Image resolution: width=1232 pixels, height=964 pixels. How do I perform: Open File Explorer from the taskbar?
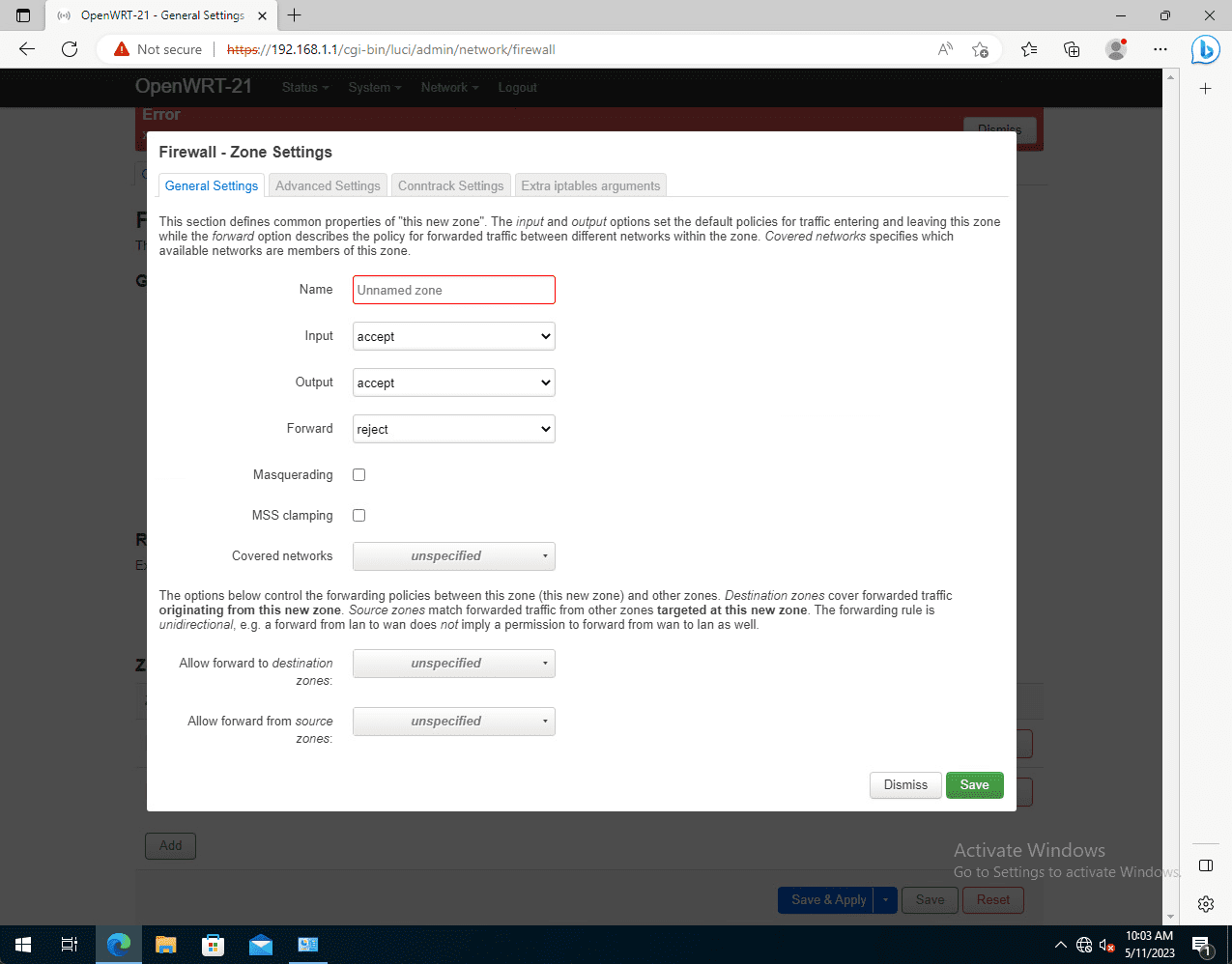166,945
